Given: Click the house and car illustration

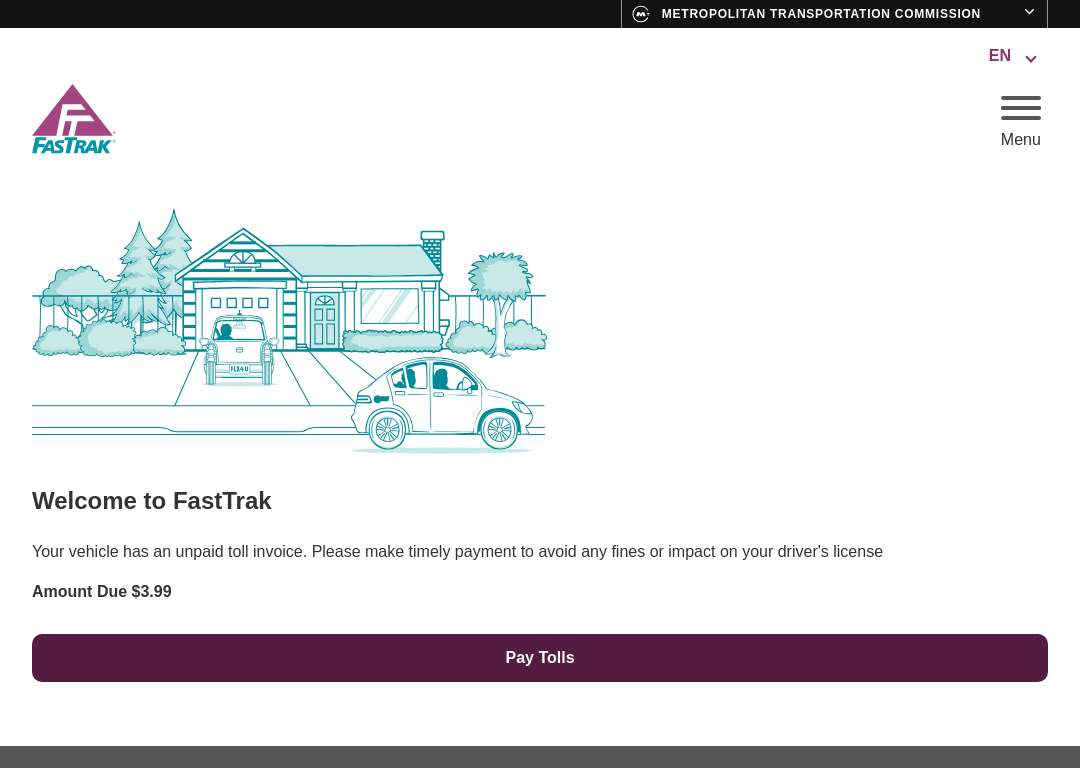Looking at the screenshot, I should (x=289, y=331).
